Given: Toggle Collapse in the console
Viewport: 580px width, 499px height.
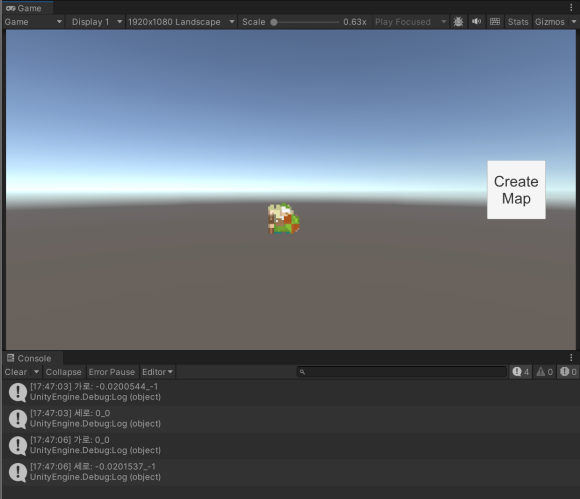Looking at the screenshot, I should click(63, 372).
